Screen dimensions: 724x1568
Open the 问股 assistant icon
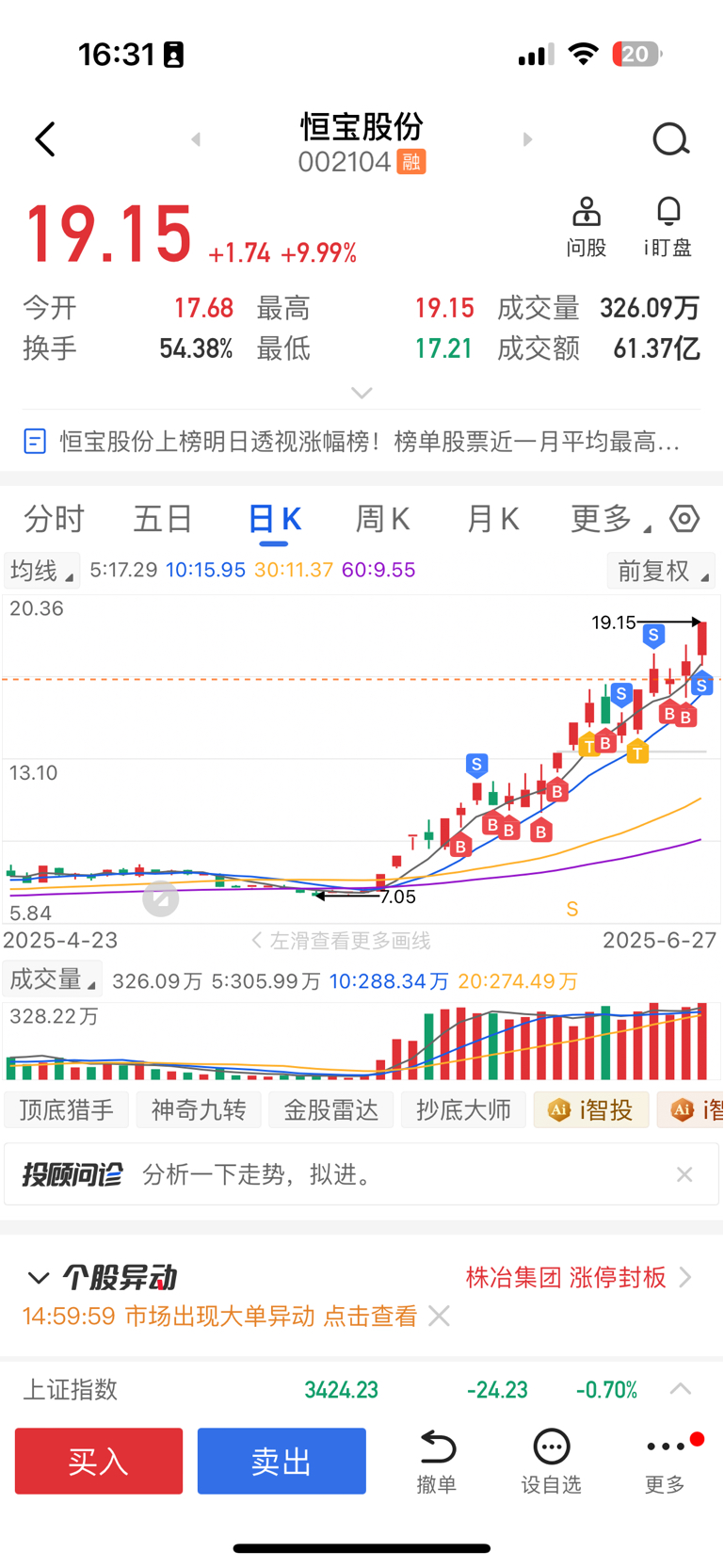click(587, 212)
